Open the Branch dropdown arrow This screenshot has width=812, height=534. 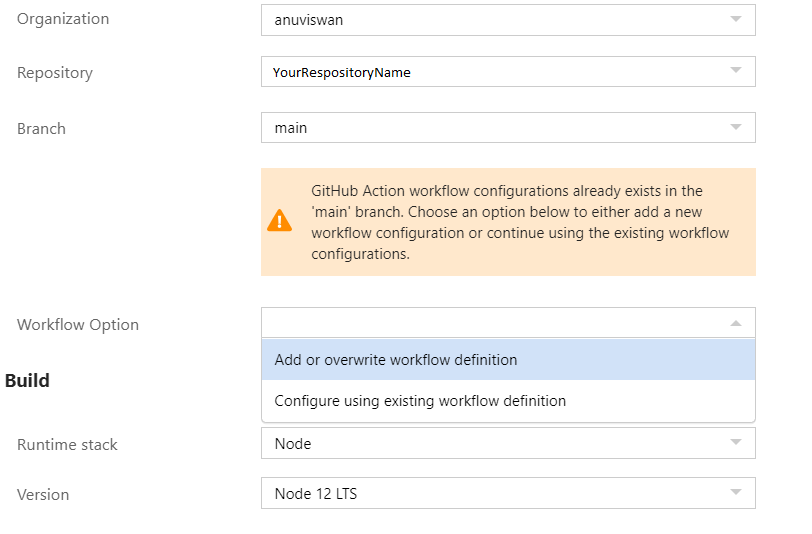[x=736, y=127]
